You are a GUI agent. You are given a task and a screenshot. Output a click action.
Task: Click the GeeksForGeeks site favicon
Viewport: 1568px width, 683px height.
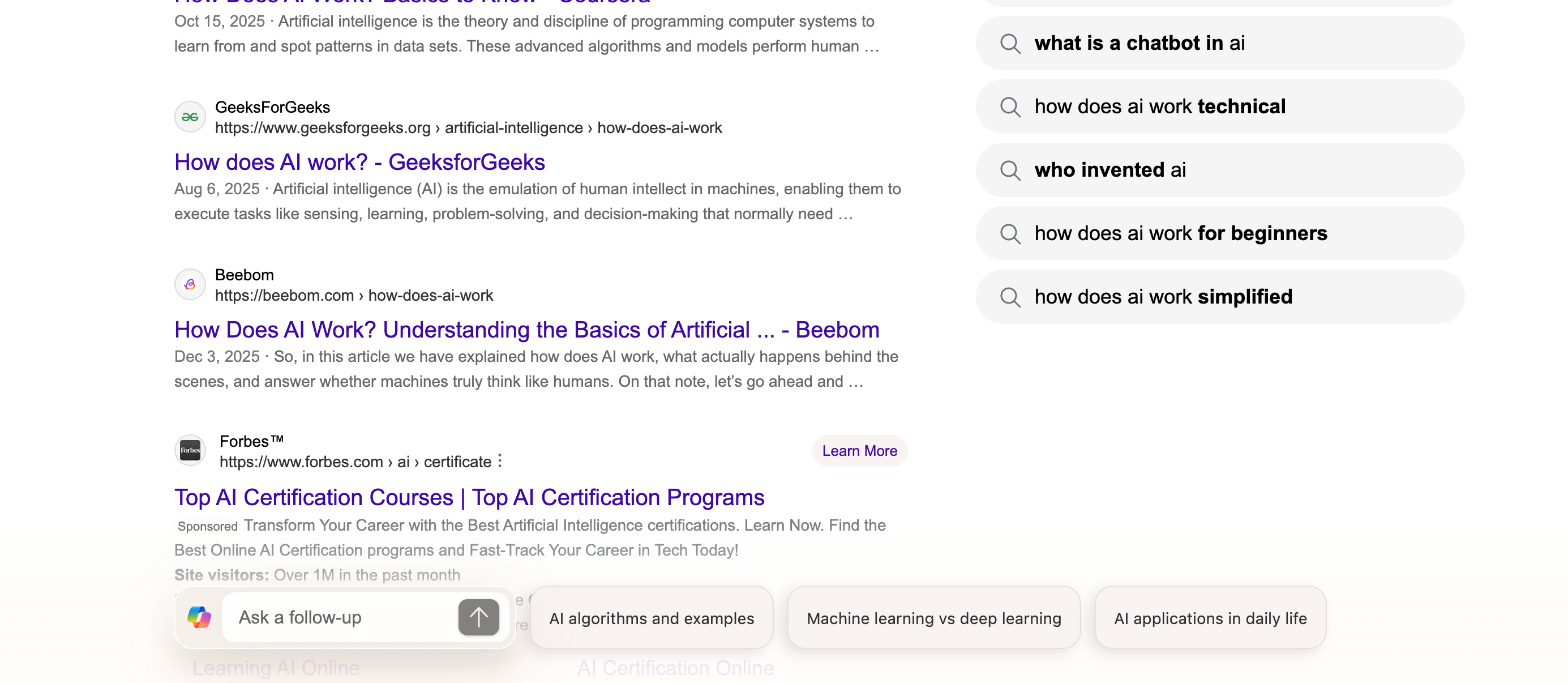tap(190, 117)
